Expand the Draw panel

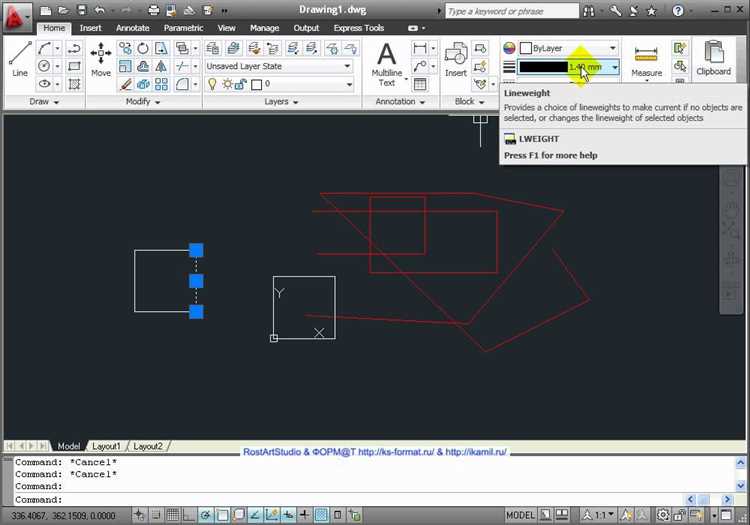coord(44,102)
